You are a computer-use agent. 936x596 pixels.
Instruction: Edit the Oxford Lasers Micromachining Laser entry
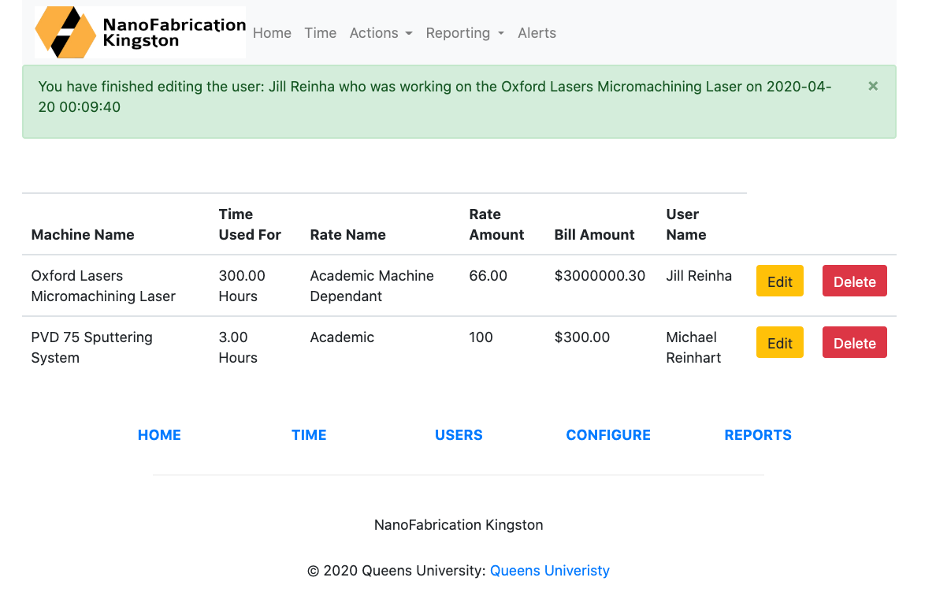click(x=779, y=282)
